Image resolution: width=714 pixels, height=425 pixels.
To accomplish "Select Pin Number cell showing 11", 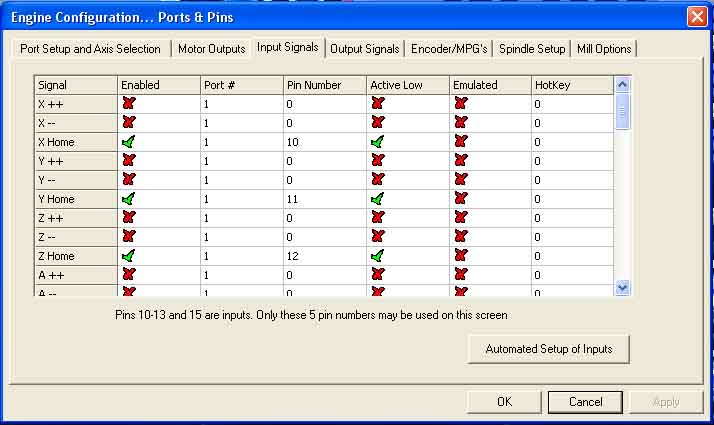I will tap(325, 199).
